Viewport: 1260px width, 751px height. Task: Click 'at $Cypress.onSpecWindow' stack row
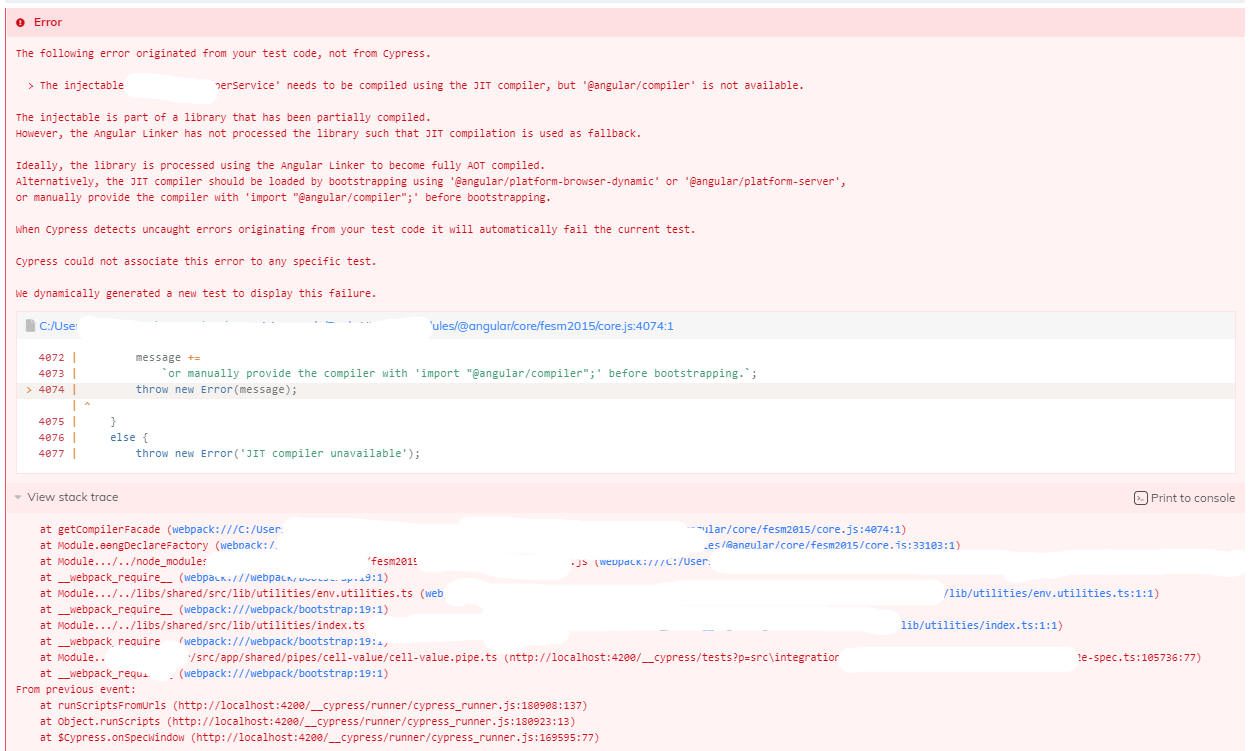pos(319,737)
